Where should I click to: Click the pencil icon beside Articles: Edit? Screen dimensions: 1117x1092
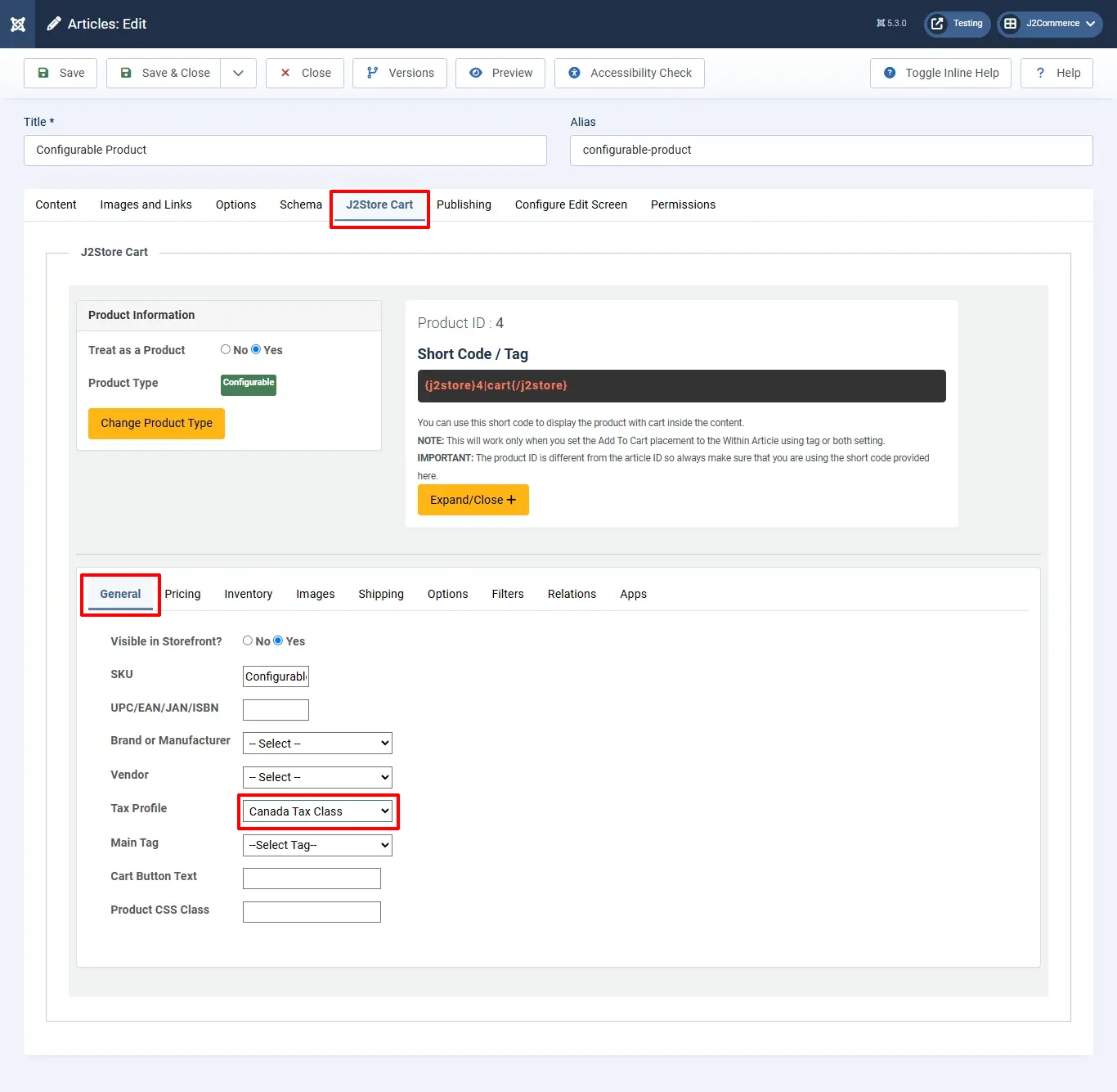tap(54, 24)
